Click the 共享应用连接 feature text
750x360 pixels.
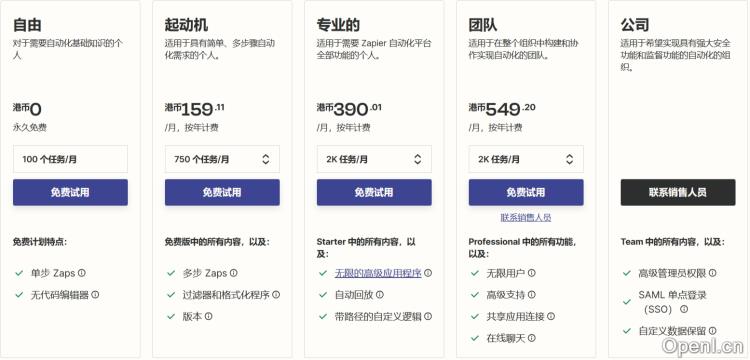[515, 316]
